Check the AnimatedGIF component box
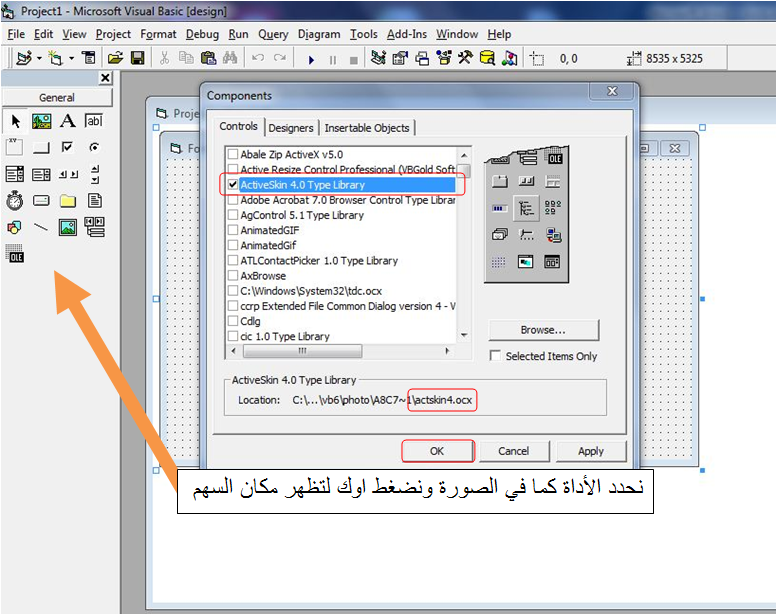 click(233, 230)
